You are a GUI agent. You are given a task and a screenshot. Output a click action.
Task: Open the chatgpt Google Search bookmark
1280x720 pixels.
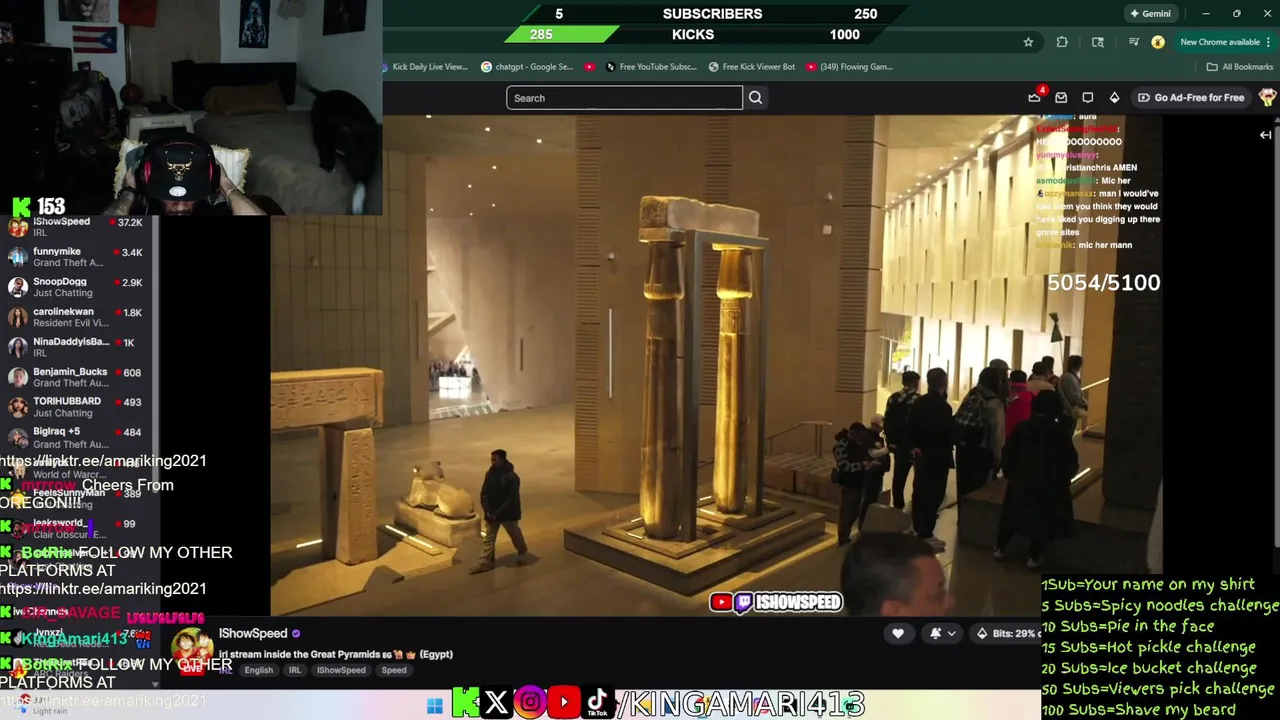coord(527,67)
